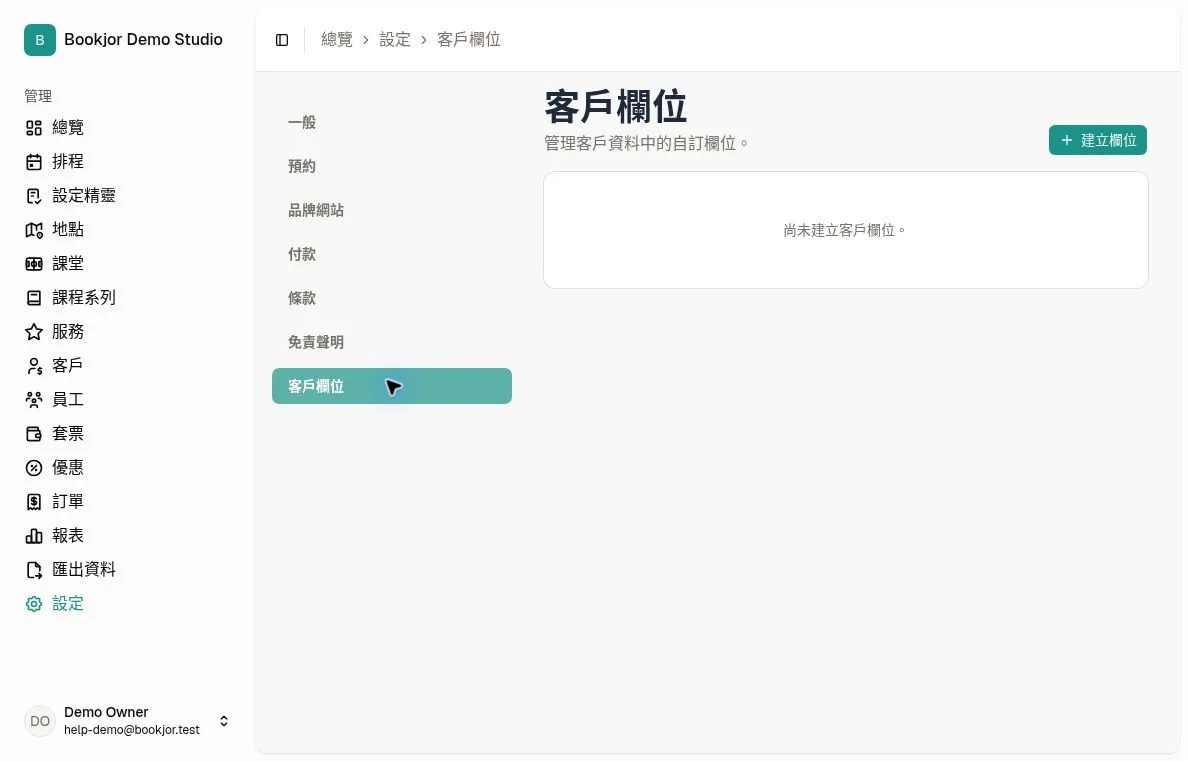This screenshot has height=761, width=1188.
Task: Click help-demo@bookjor.test email text
Action: point(132,730)
